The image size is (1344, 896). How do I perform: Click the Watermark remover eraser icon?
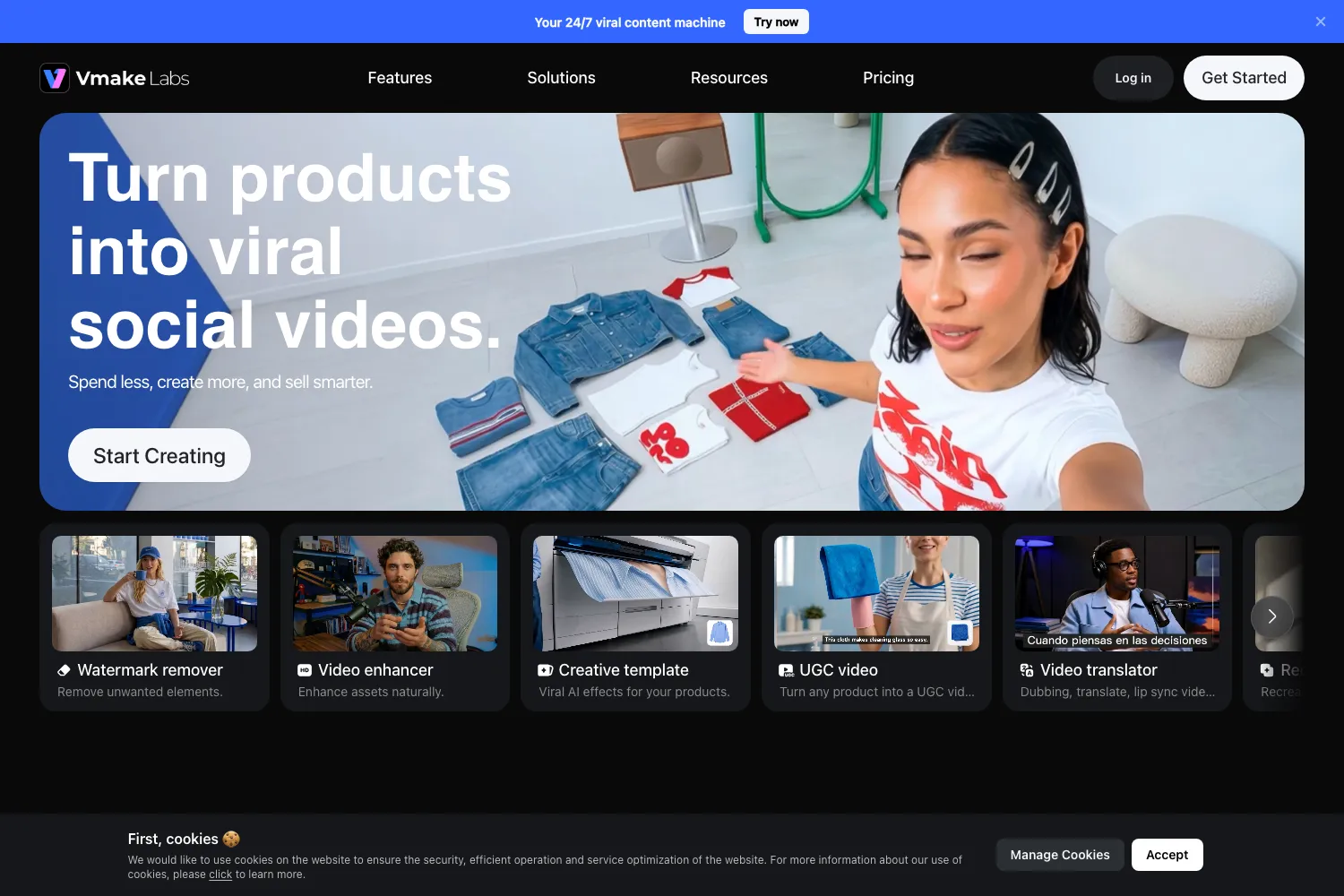click(x=64, y=670)
